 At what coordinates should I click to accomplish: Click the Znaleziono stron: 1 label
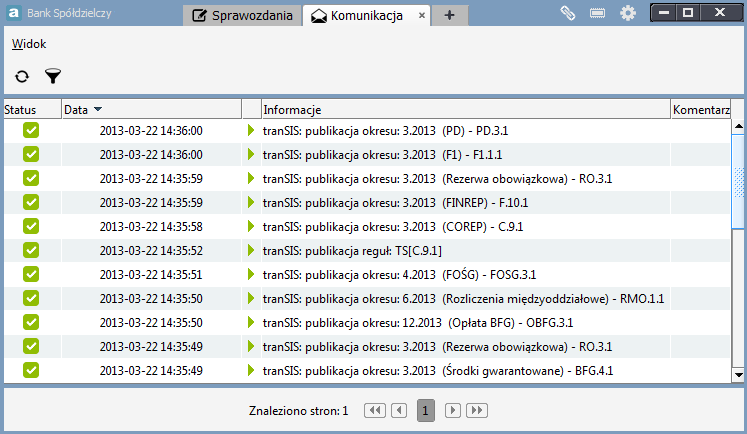(x=299, y=411)
